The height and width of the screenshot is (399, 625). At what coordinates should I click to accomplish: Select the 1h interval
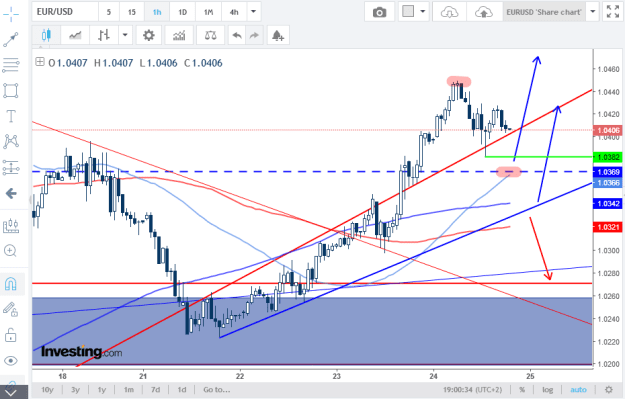(x=157, y=12)
